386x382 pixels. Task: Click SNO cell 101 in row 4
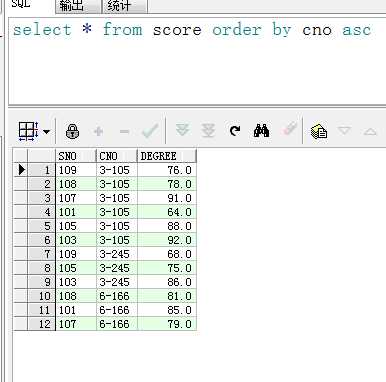[x=76, y=212]
